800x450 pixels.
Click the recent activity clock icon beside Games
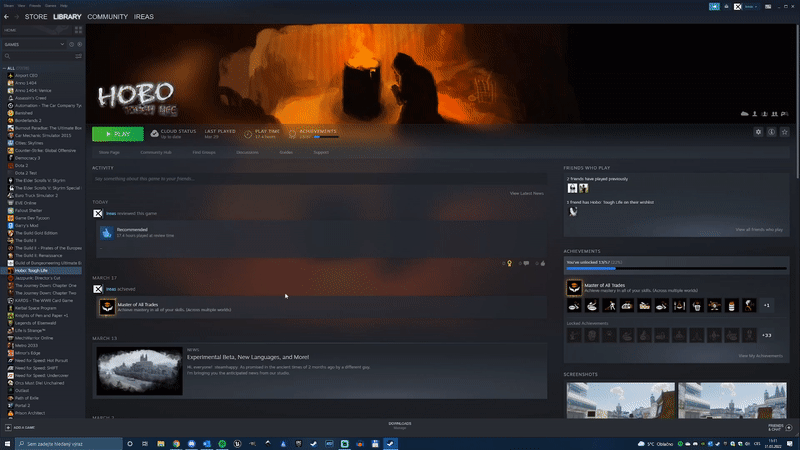[x=71, y=44]
